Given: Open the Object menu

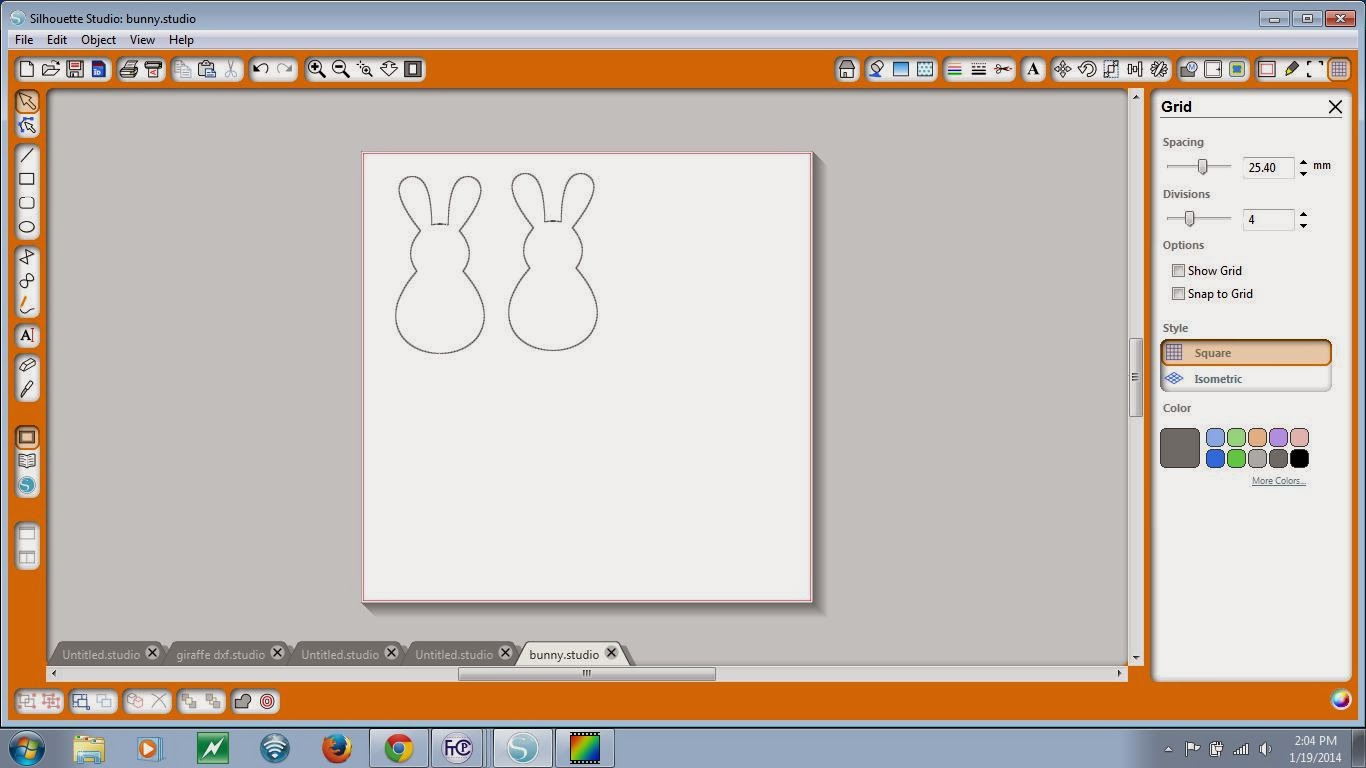Looking at the screenshot, I should 98,40.
